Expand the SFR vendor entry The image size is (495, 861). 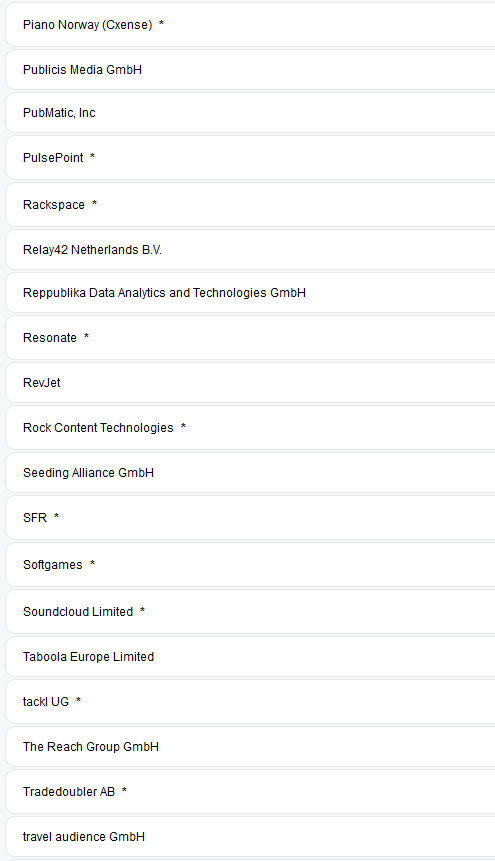(x=251, y=518)
